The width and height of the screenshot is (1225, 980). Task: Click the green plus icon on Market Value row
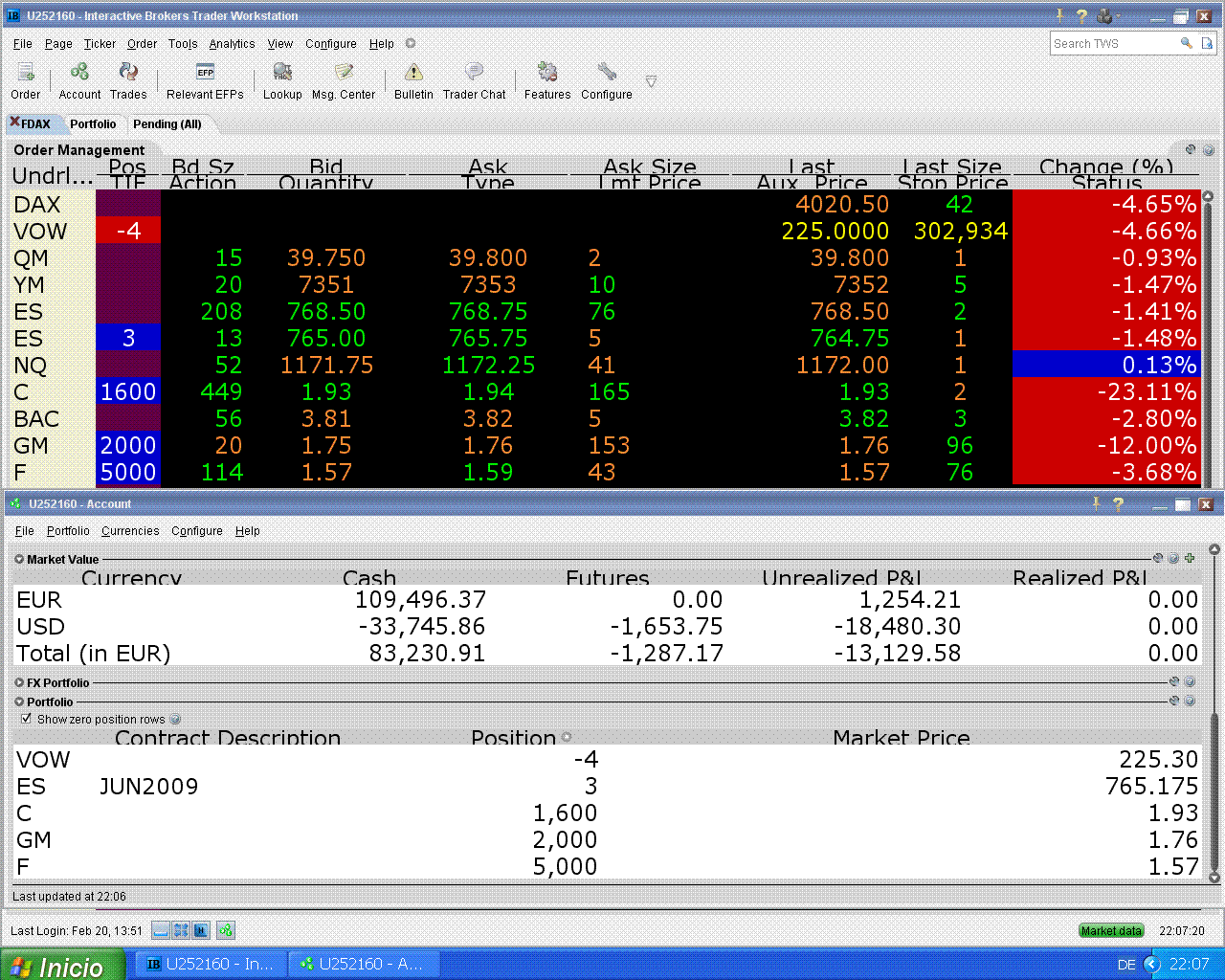click(x=1190, y=558)
